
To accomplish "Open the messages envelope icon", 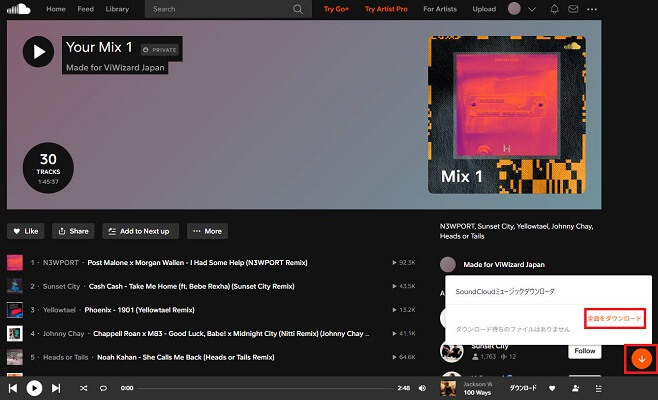I will pyautogui.click(x=573, y=9).
